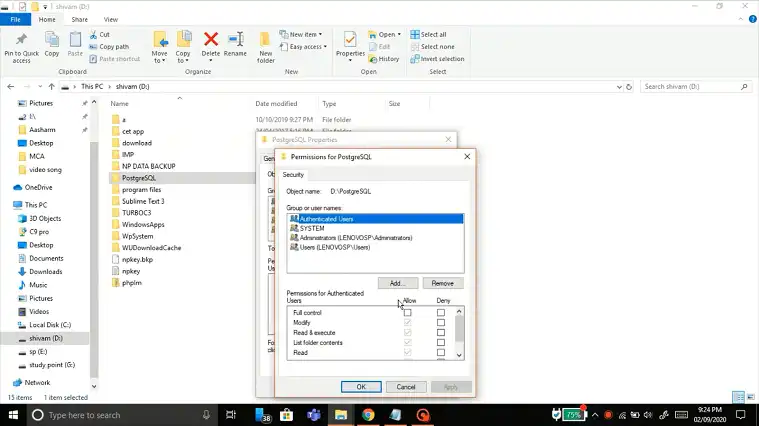Screen dimensions: 759x426
Task: Click the Search shivam (D:) box
Action: coord(696,87)
